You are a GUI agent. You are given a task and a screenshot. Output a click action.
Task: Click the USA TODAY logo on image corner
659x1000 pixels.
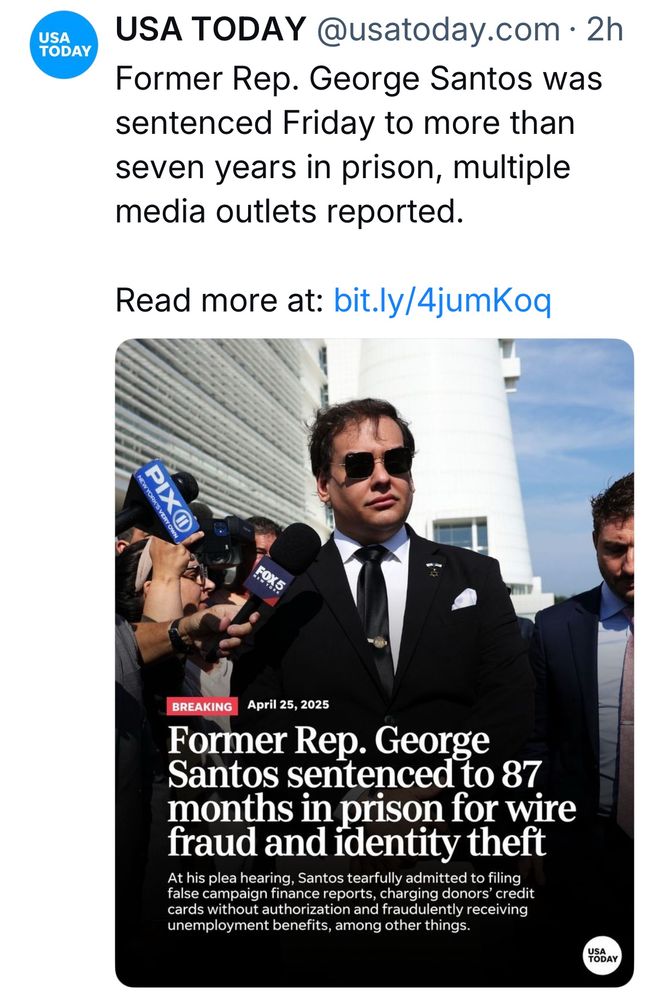600,954
